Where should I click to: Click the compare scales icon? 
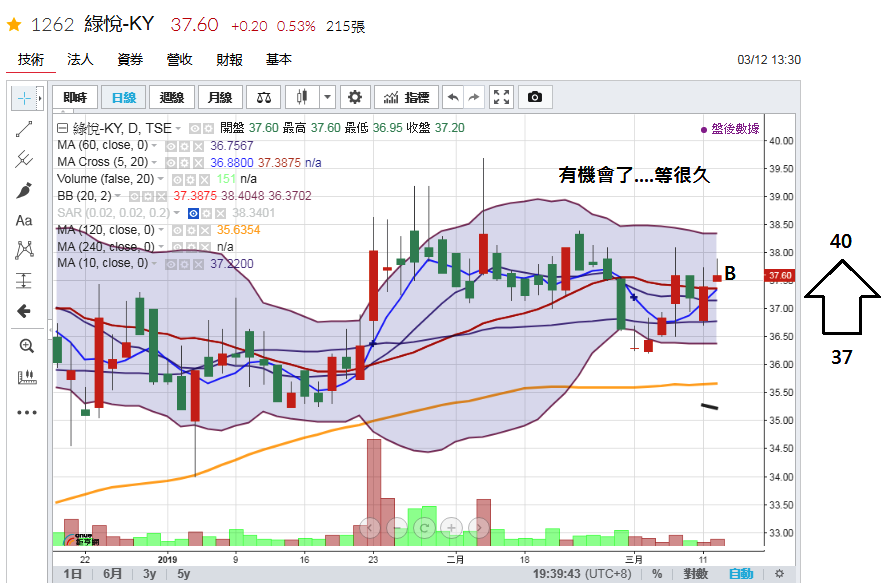pyautogui.click(x=264, y=97)
